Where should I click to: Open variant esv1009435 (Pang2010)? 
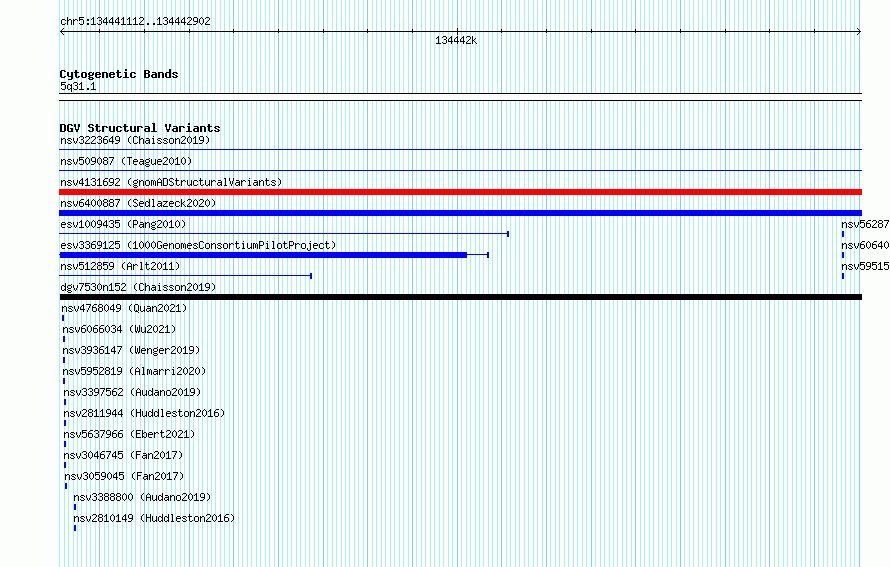[123, 224]
